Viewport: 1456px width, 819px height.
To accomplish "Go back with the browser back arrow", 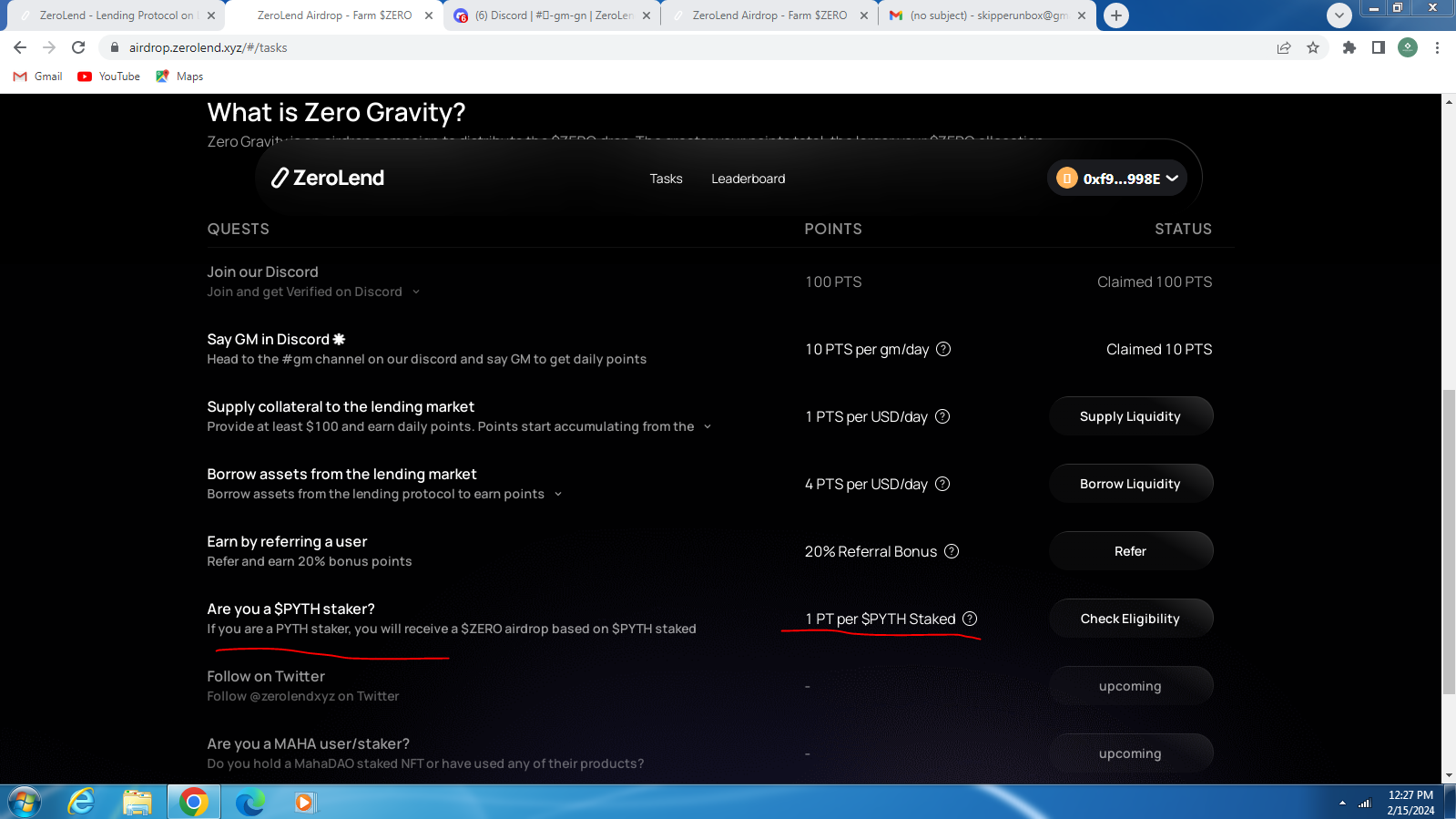I will tap(20, 47).
